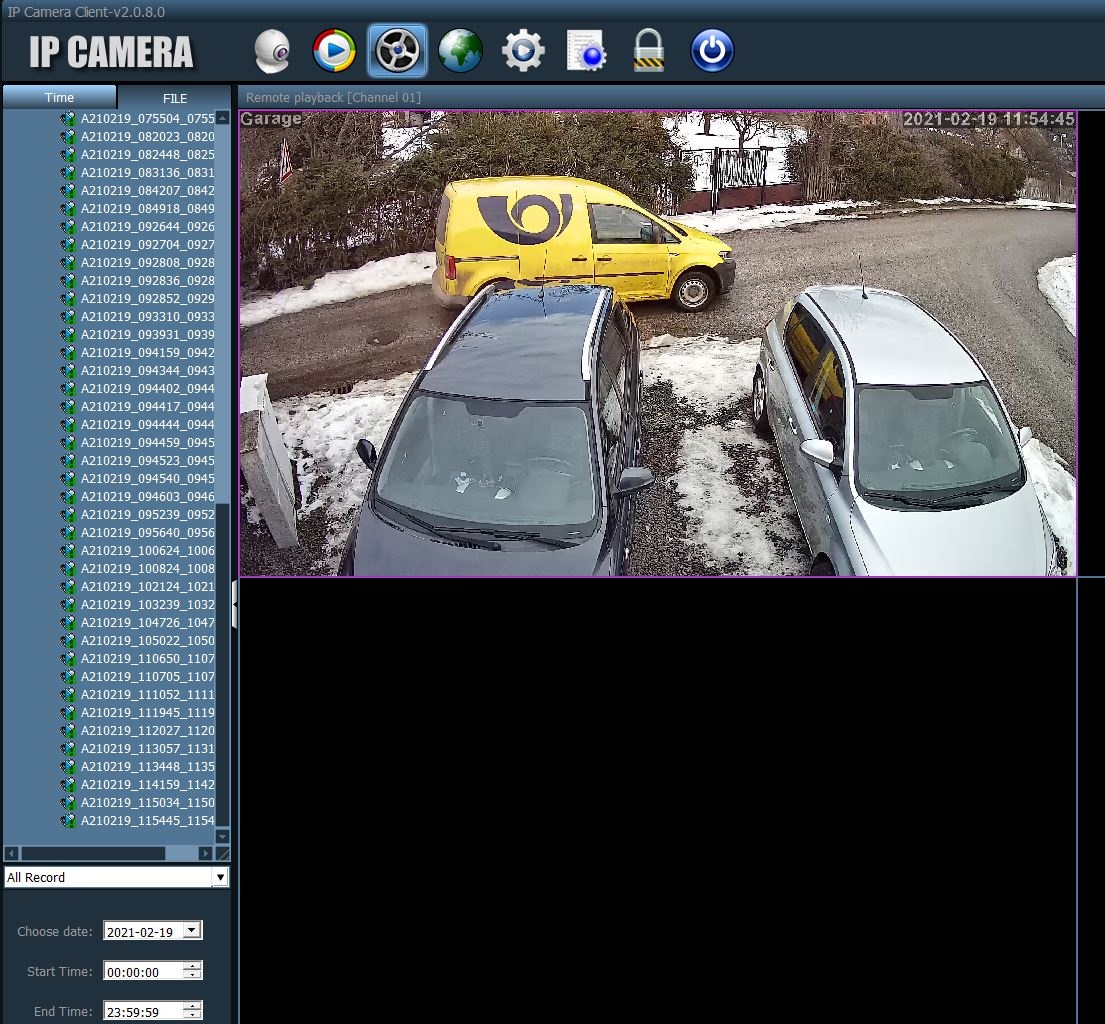The height and width of the screenshot is (1024, 1105).
Task: Click the padlock lock icon
Action: coord(649,51)
